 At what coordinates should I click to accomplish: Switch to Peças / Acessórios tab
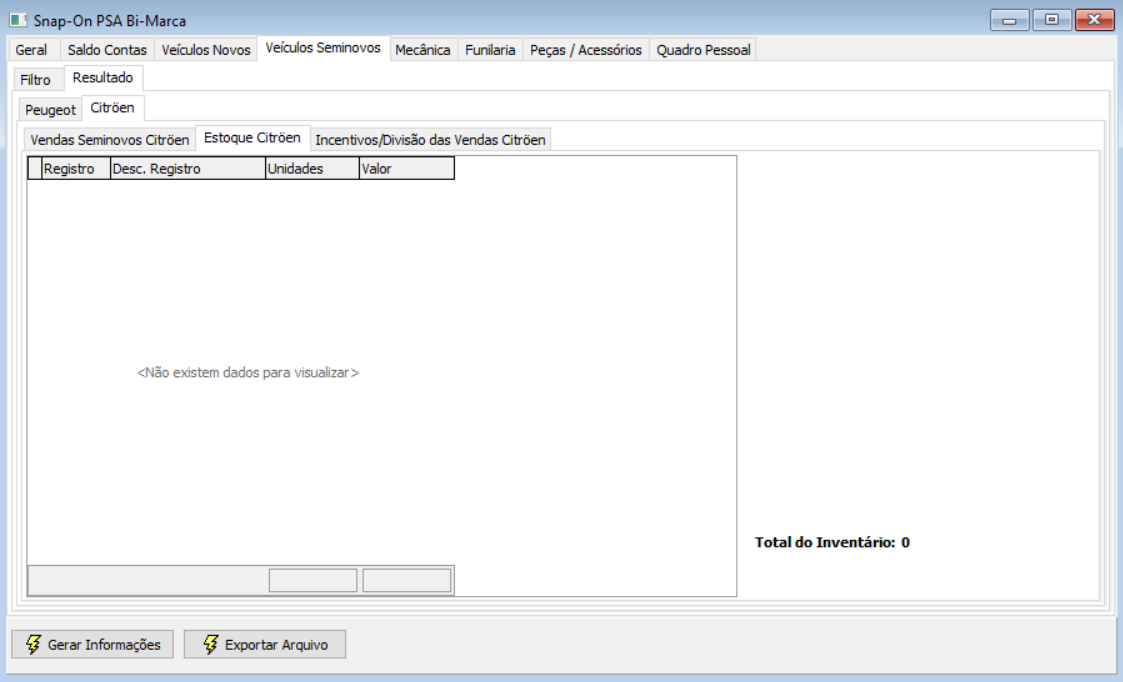coord(586,49)
